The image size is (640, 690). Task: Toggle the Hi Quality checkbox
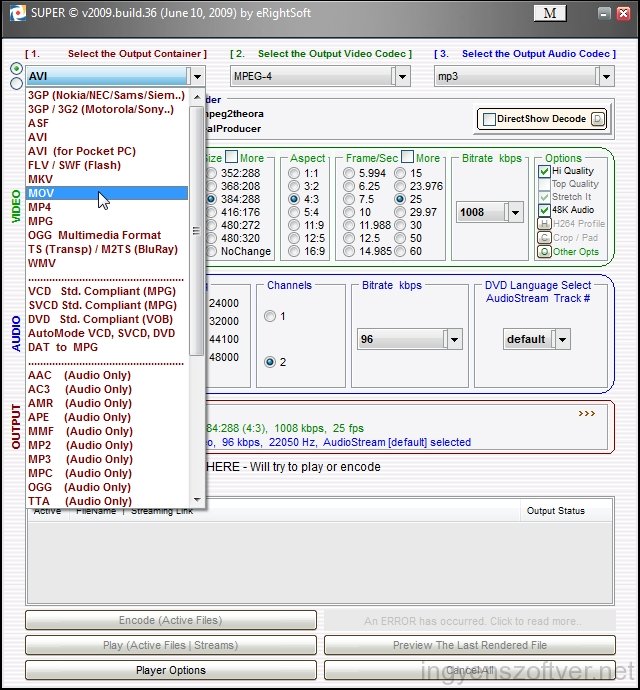(544, 171)
